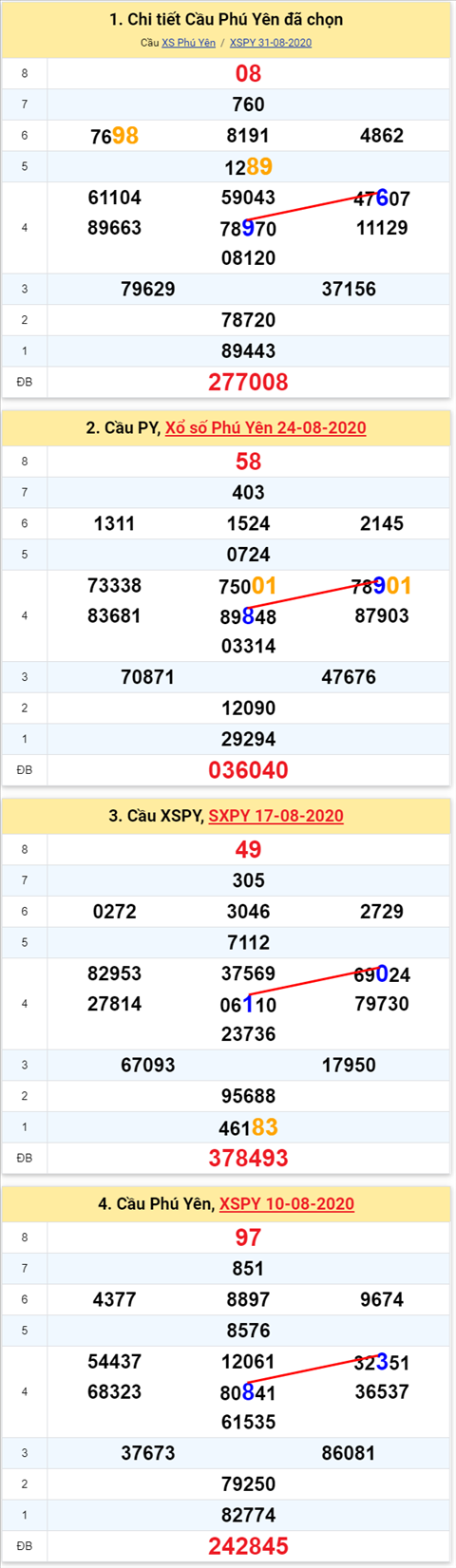Click the prize-1 number 89443
456x1568 pixels.
coord(248,351)
